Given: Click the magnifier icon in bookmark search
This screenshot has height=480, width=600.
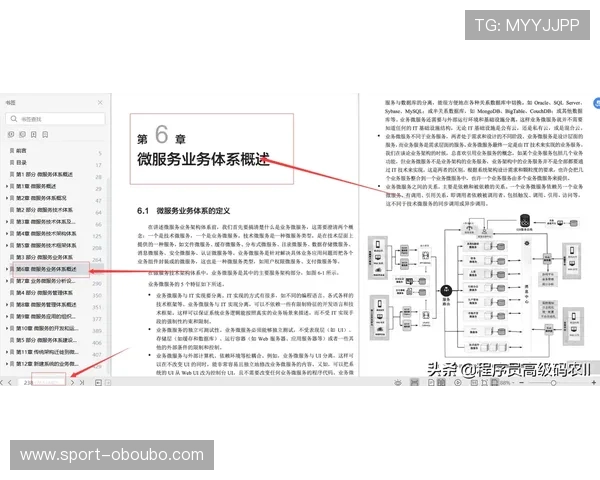Looking at the screenshot, I should 14,119.
